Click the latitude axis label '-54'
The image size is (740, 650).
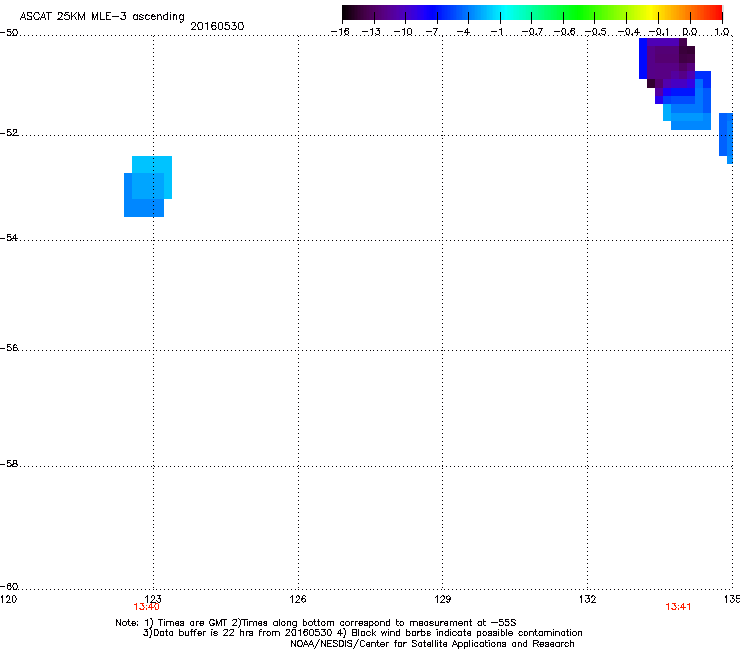point(9,237)
